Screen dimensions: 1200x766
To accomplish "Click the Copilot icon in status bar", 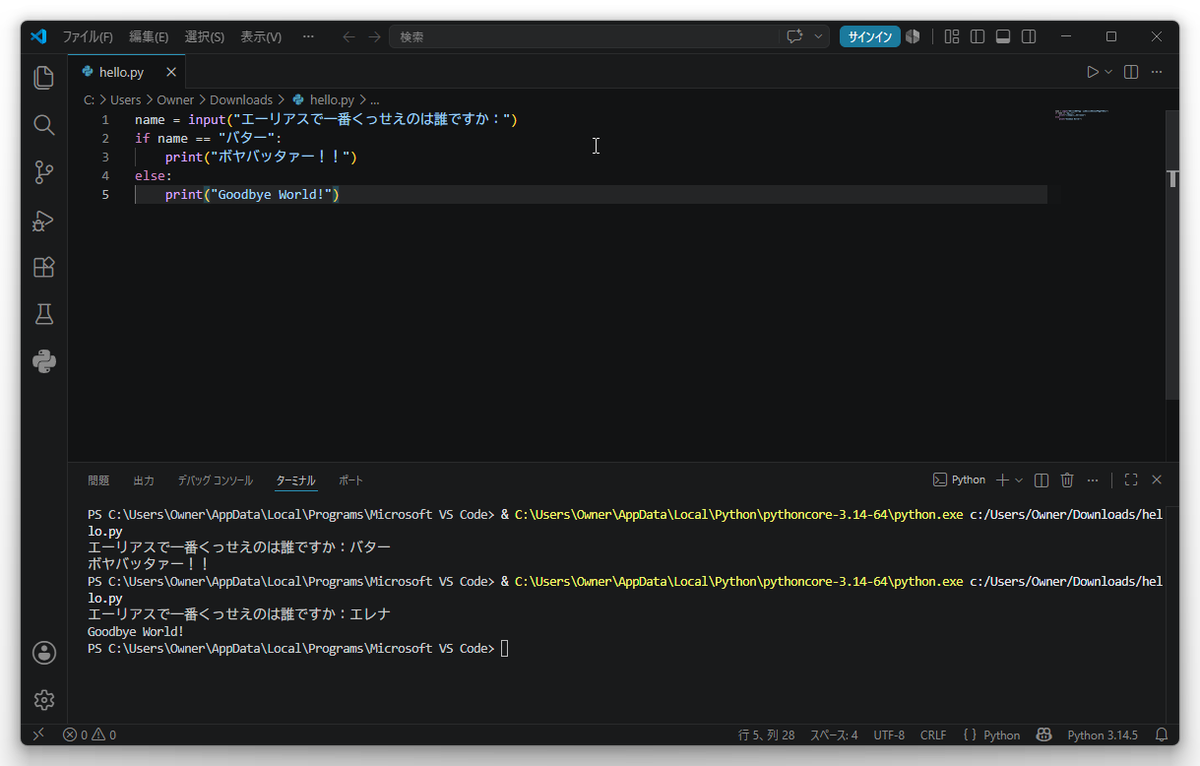I will click(1044, 735).
